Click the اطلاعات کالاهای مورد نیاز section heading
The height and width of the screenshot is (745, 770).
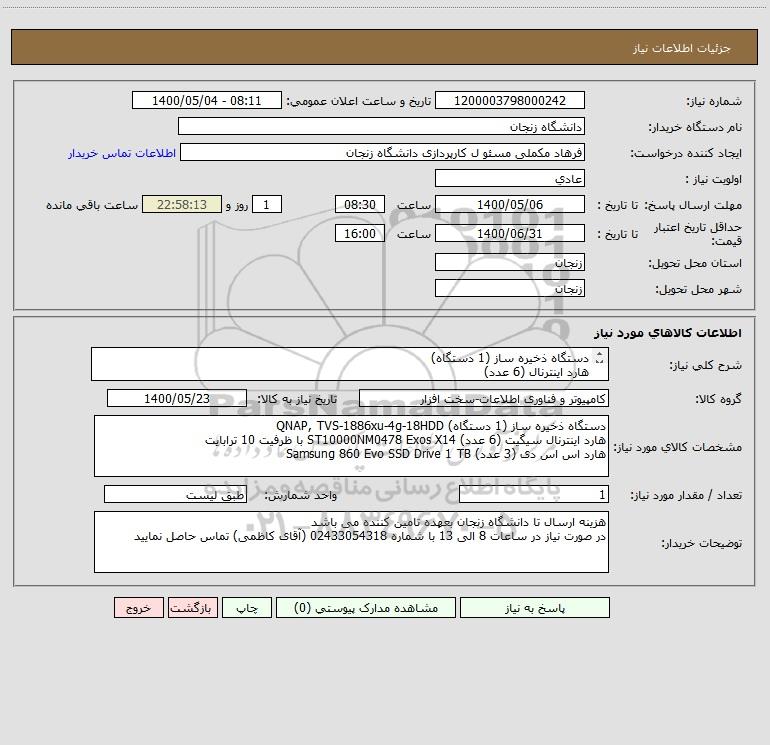pos(668,333)
